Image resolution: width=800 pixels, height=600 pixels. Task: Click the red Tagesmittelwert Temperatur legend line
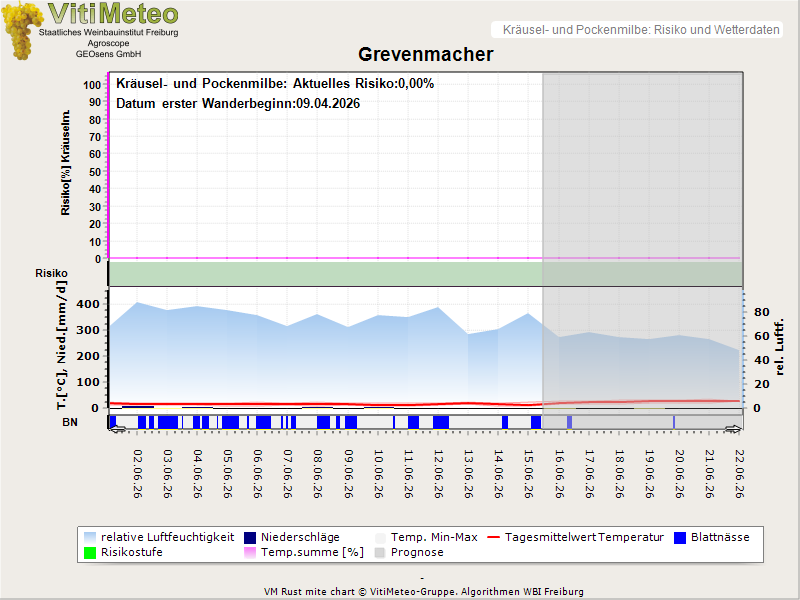pyautogui.click(x=493, y=537)
